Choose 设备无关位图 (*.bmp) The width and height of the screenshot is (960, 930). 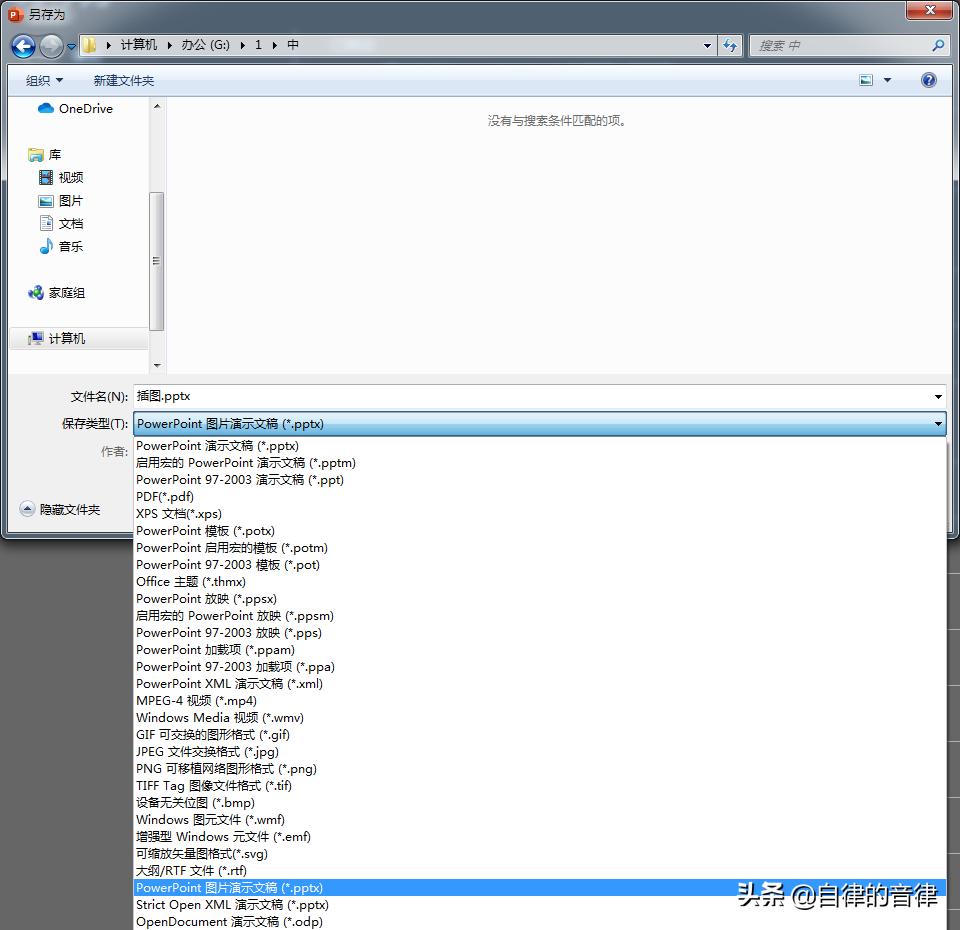pyautogui.click(x=539, y=803)
